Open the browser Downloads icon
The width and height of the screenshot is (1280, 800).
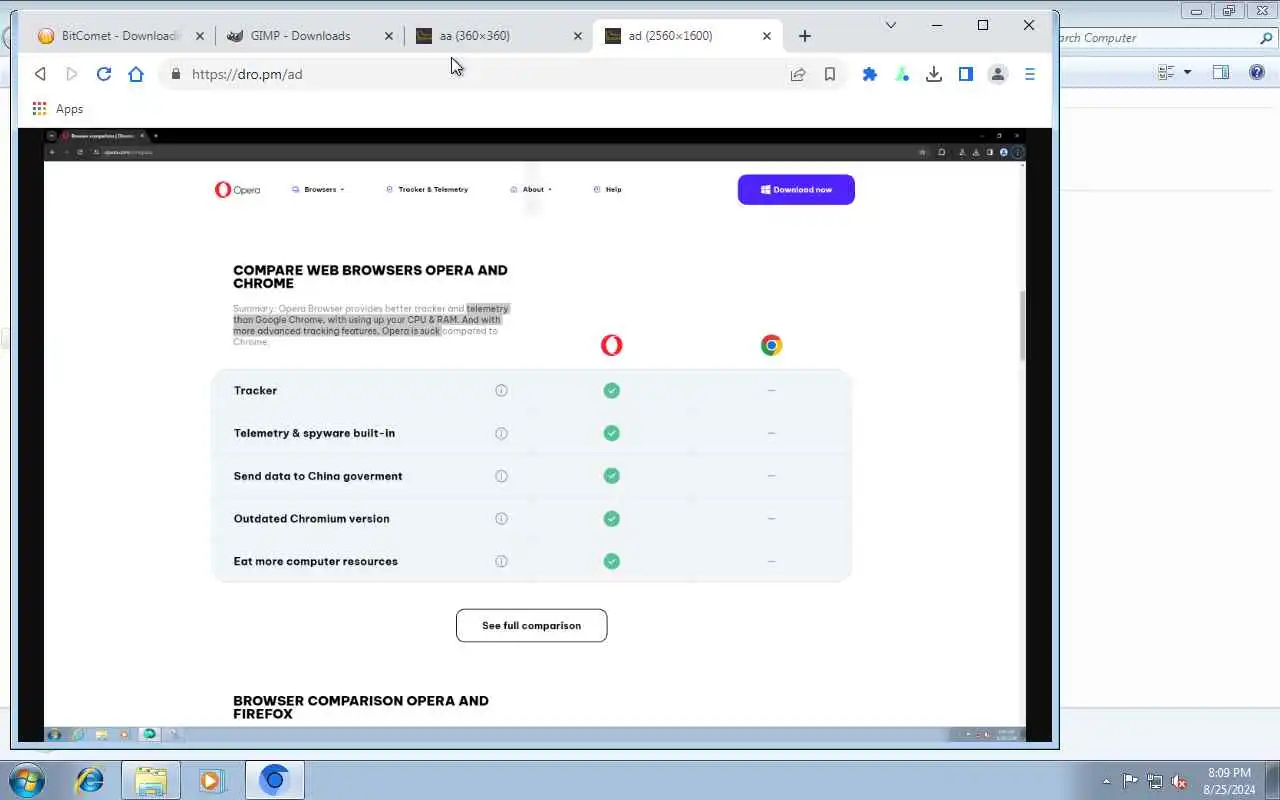click(x=934, y=74)
